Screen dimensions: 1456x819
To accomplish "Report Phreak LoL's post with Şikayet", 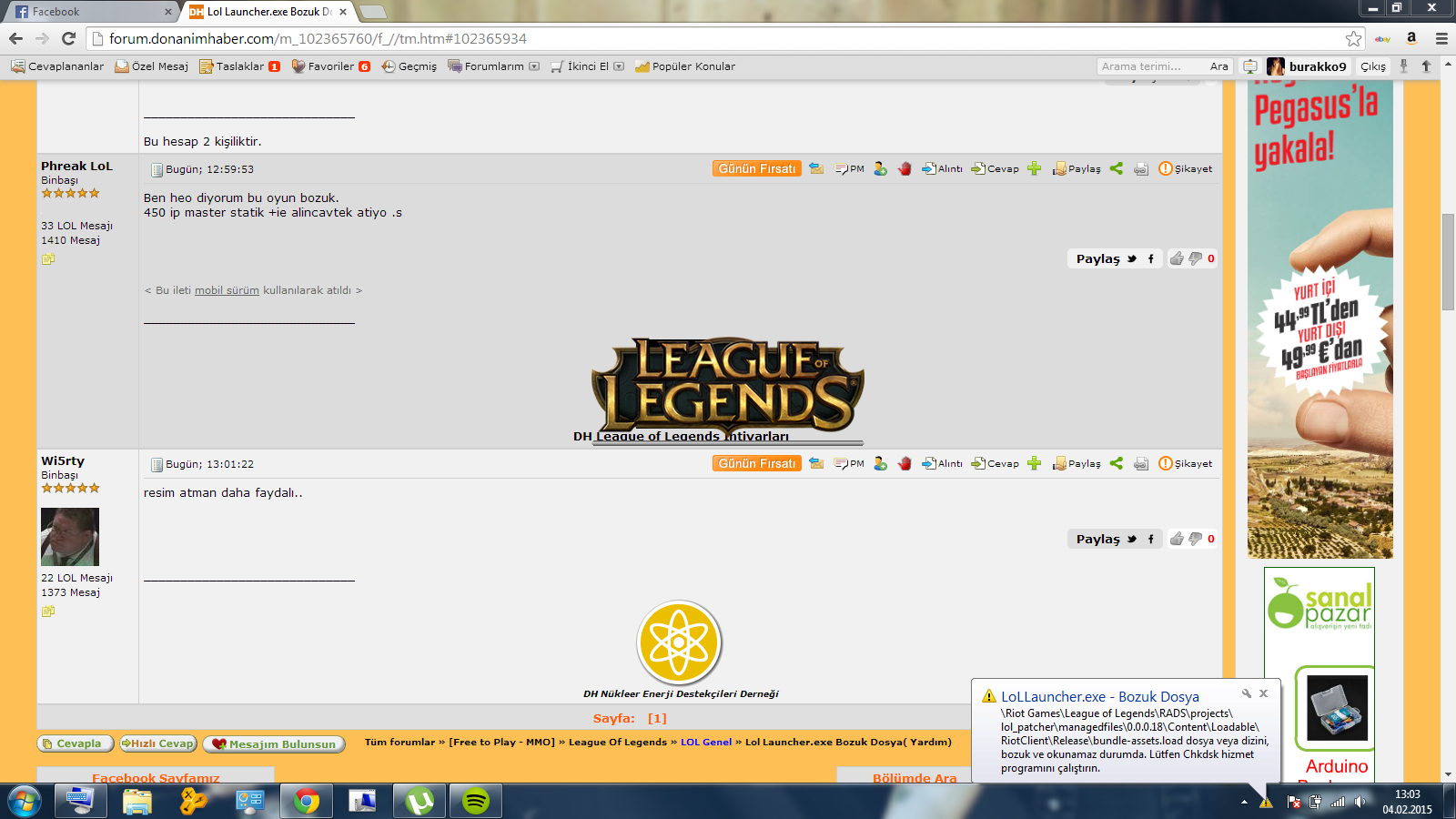I will (1185, 169).
